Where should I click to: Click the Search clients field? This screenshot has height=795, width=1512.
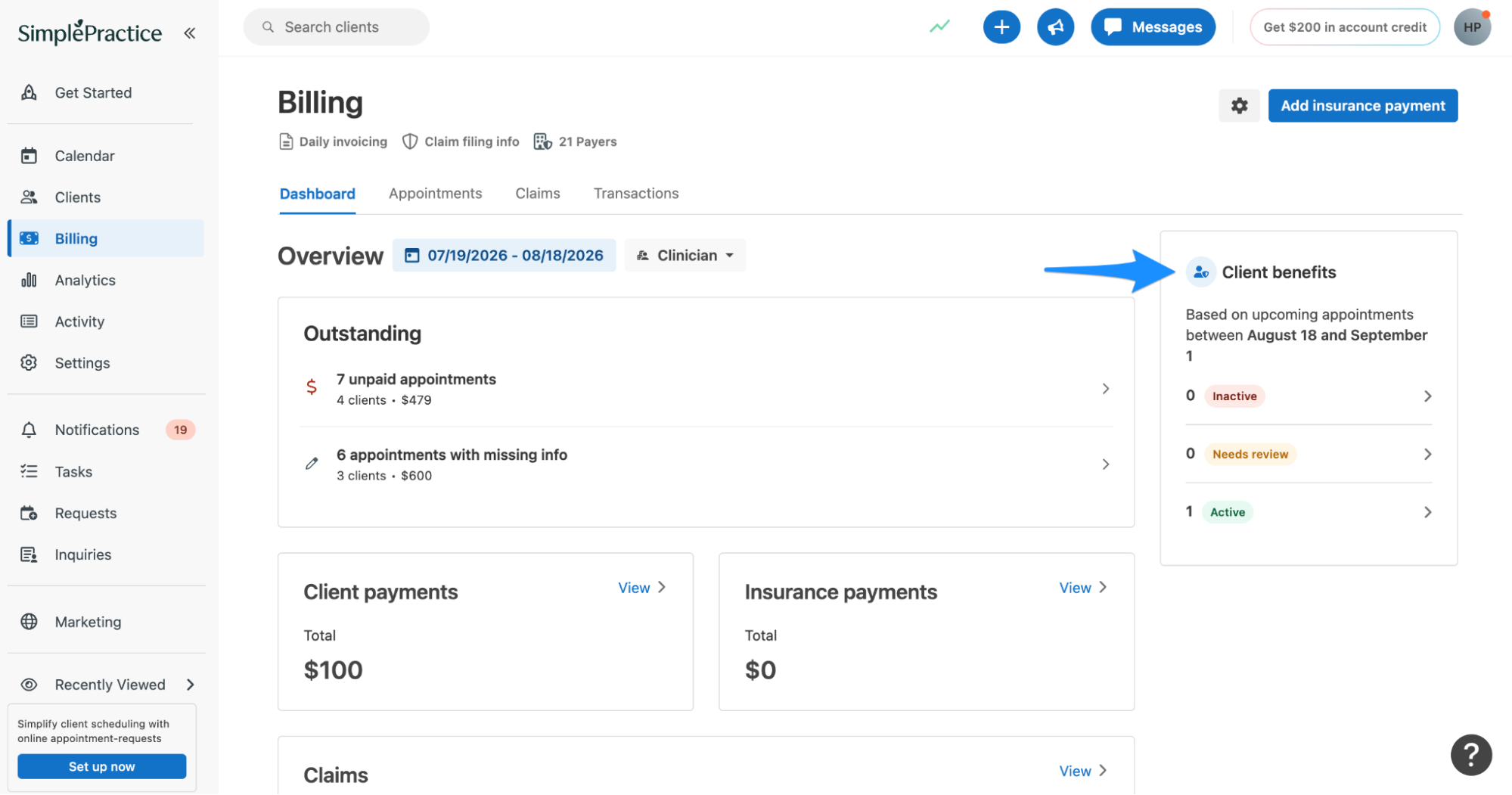pyautogui.click(x=336, y=27)
